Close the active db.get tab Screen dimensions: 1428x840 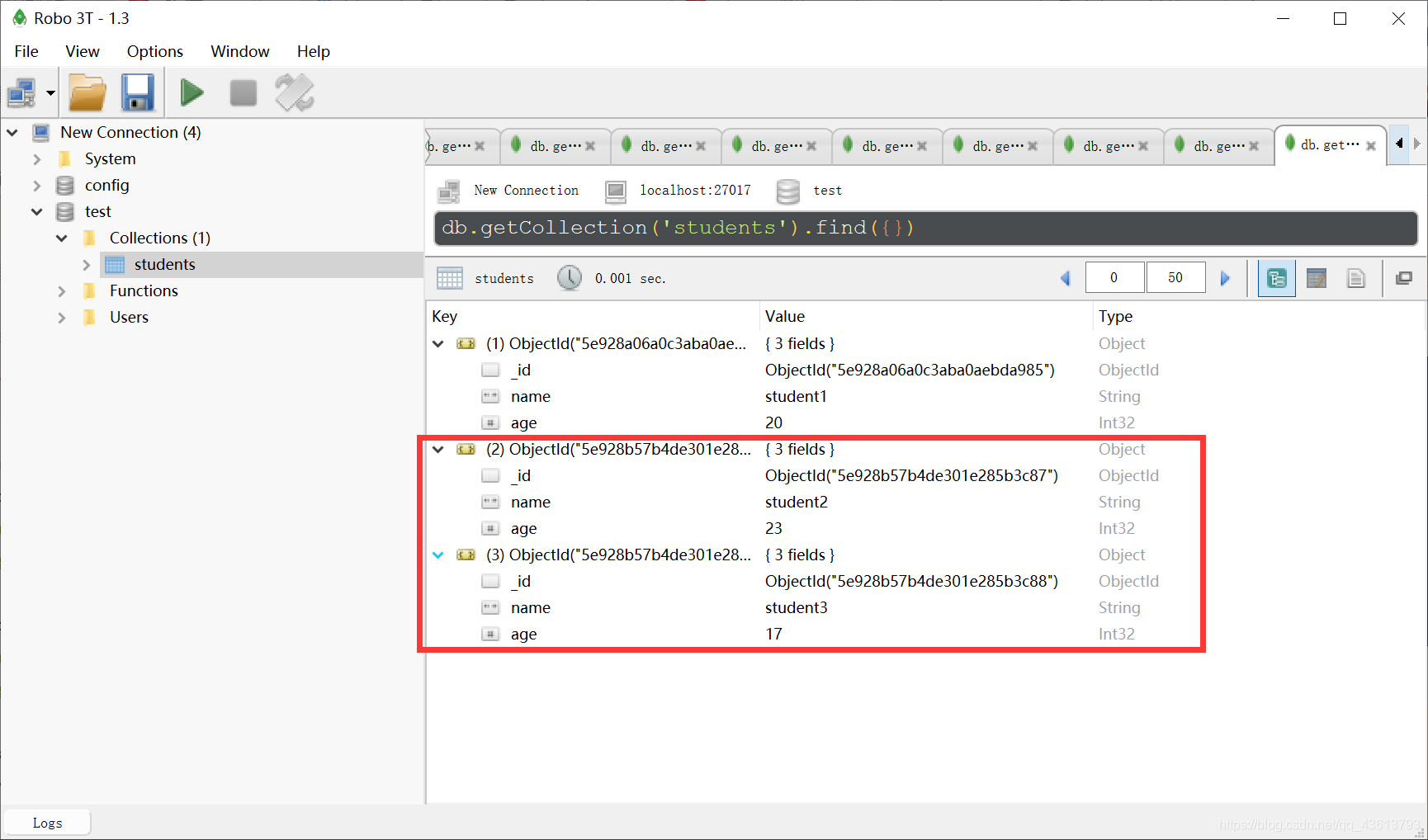coord(1371,146)
